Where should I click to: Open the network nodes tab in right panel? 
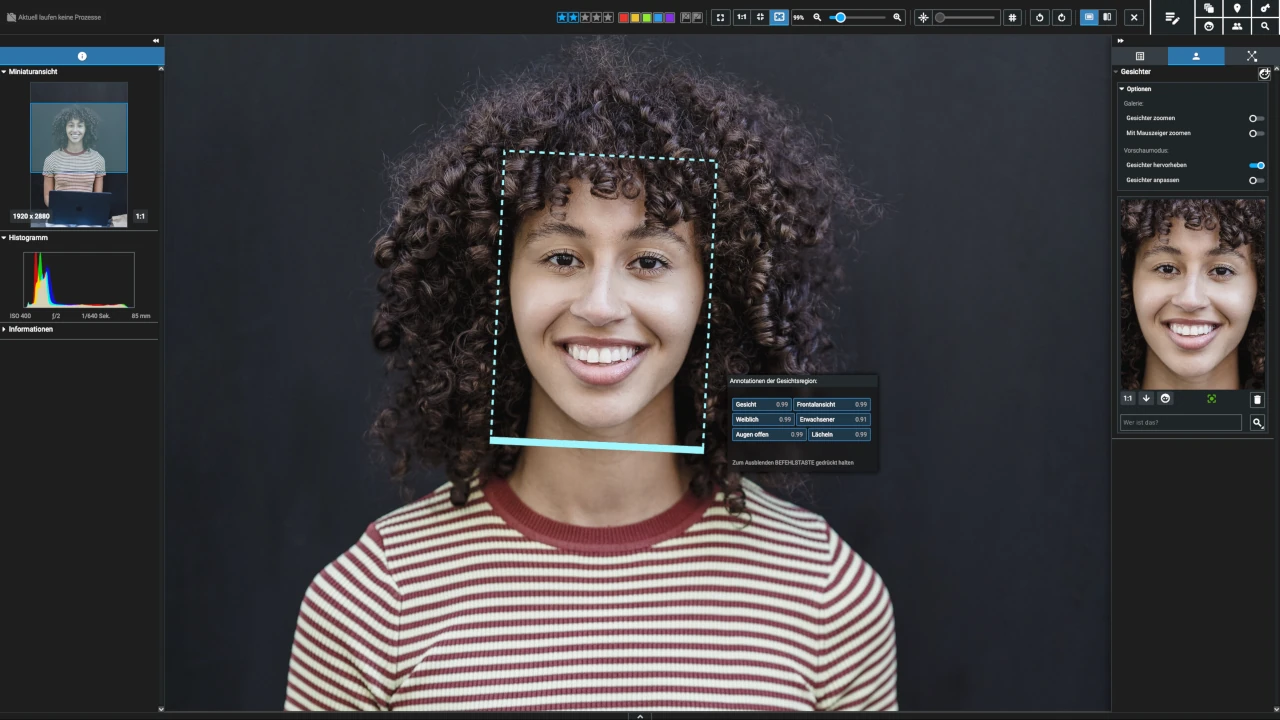(1252, 56)
